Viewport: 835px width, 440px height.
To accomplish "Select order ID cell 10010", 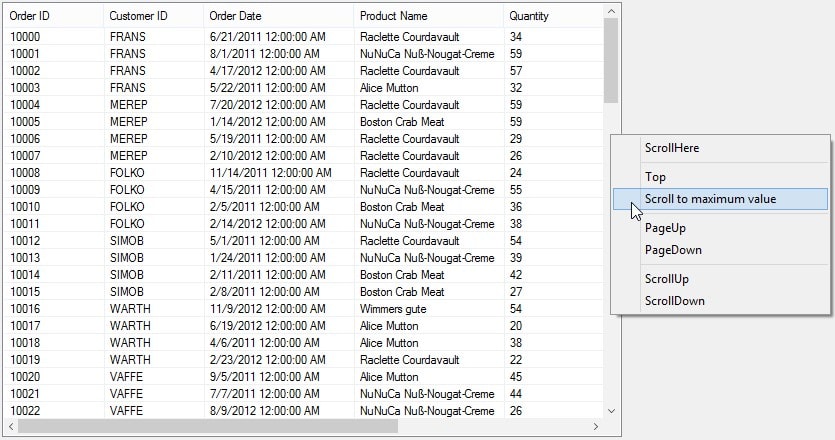I will tap(54, 207).
